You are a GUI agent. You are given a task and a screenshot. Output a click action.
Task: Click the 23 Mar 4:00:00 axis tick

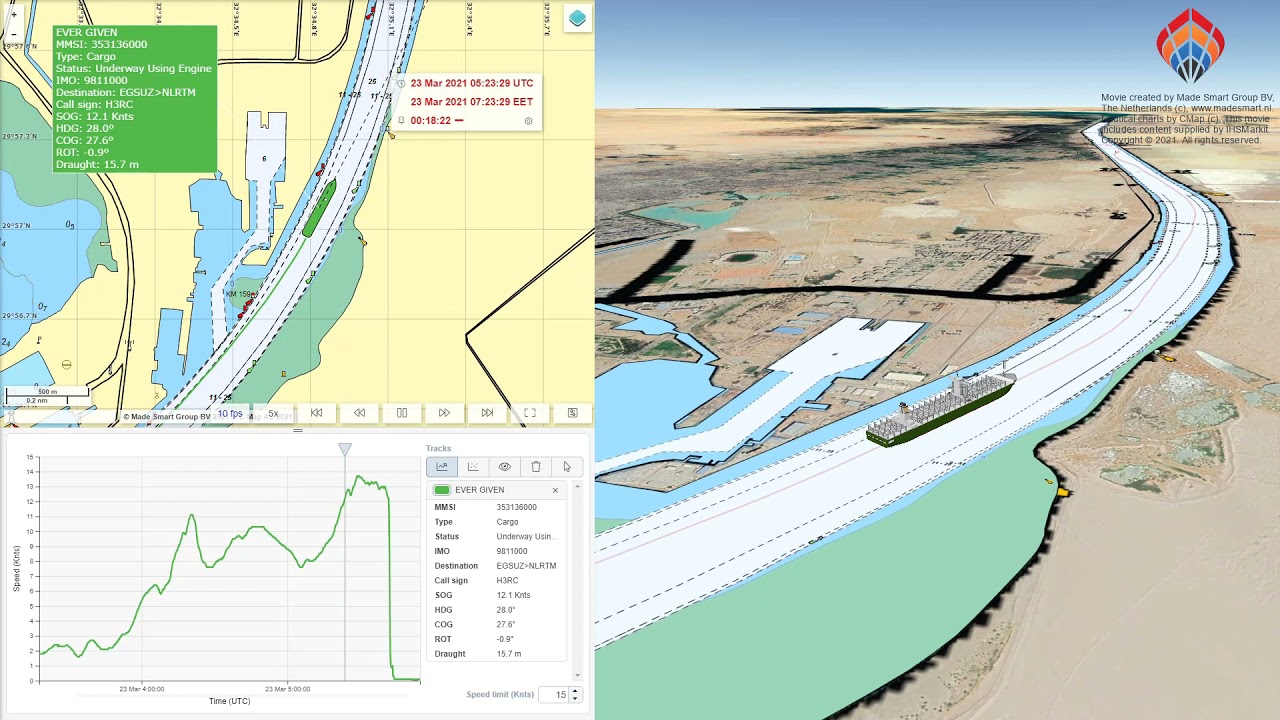tap(141, 689)
